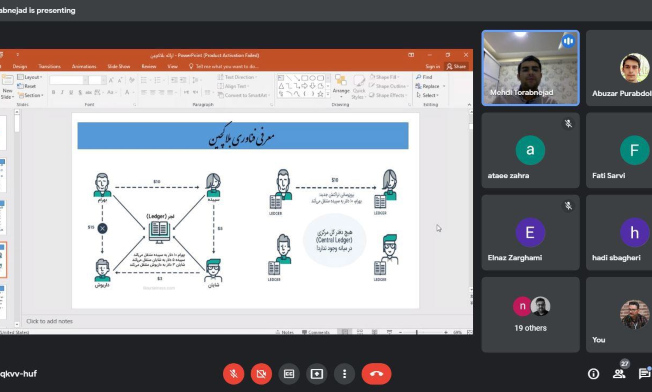Show the participants list people icon
This screenshot has height=392, width=652.
pyautogui.click(x=619, y=374)
